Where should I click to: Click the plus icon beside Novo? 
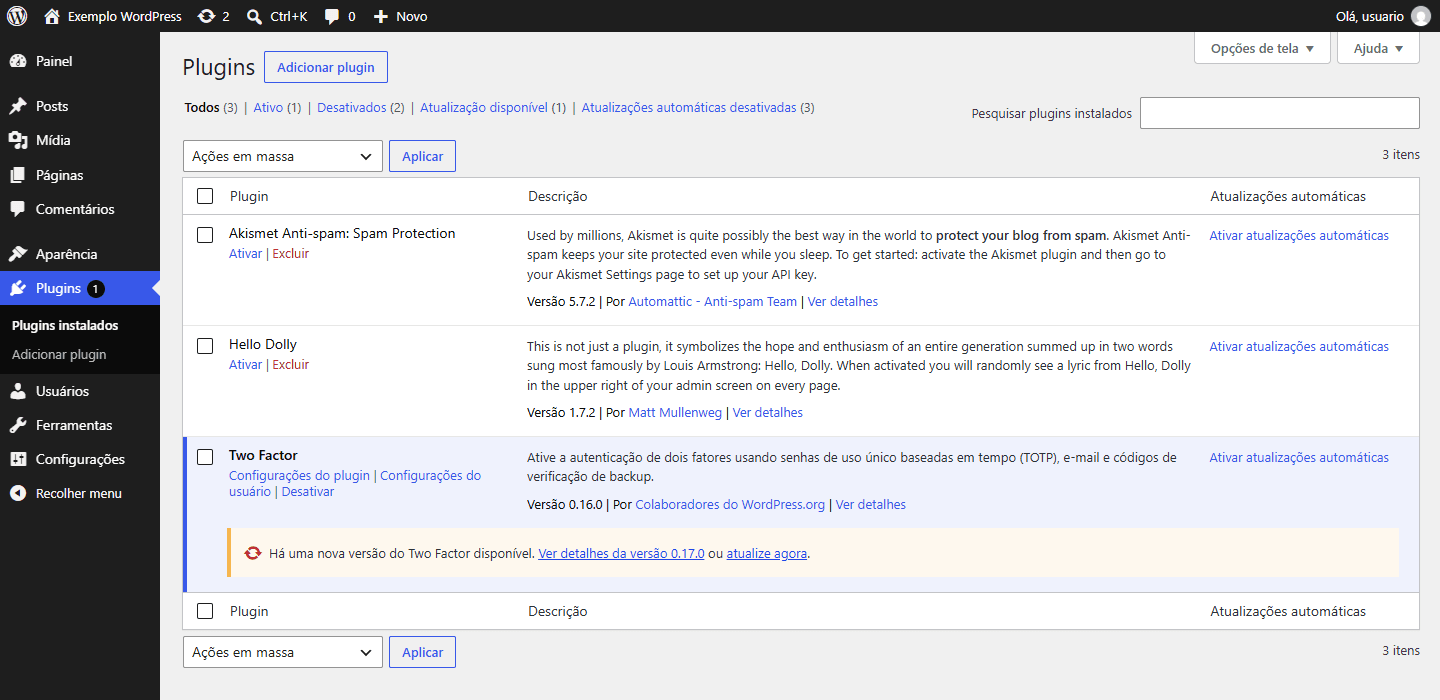381,16
